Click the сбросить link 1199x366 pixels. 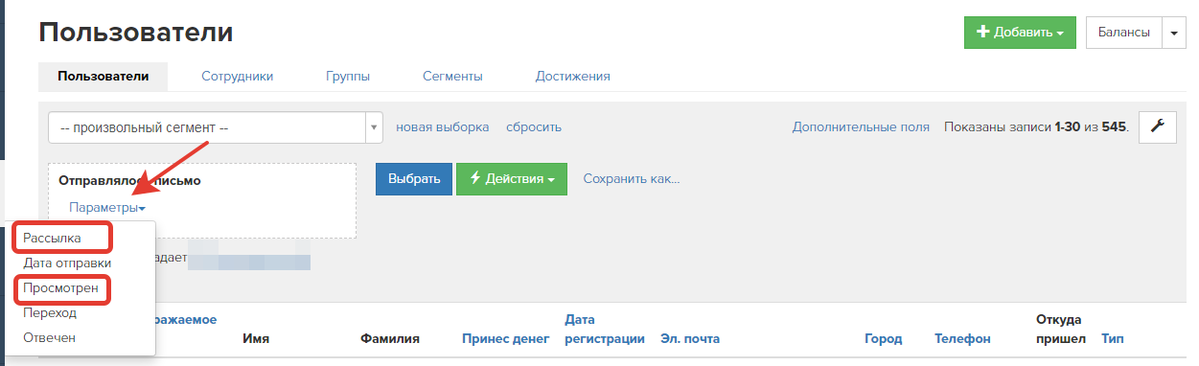click(534, 127)
